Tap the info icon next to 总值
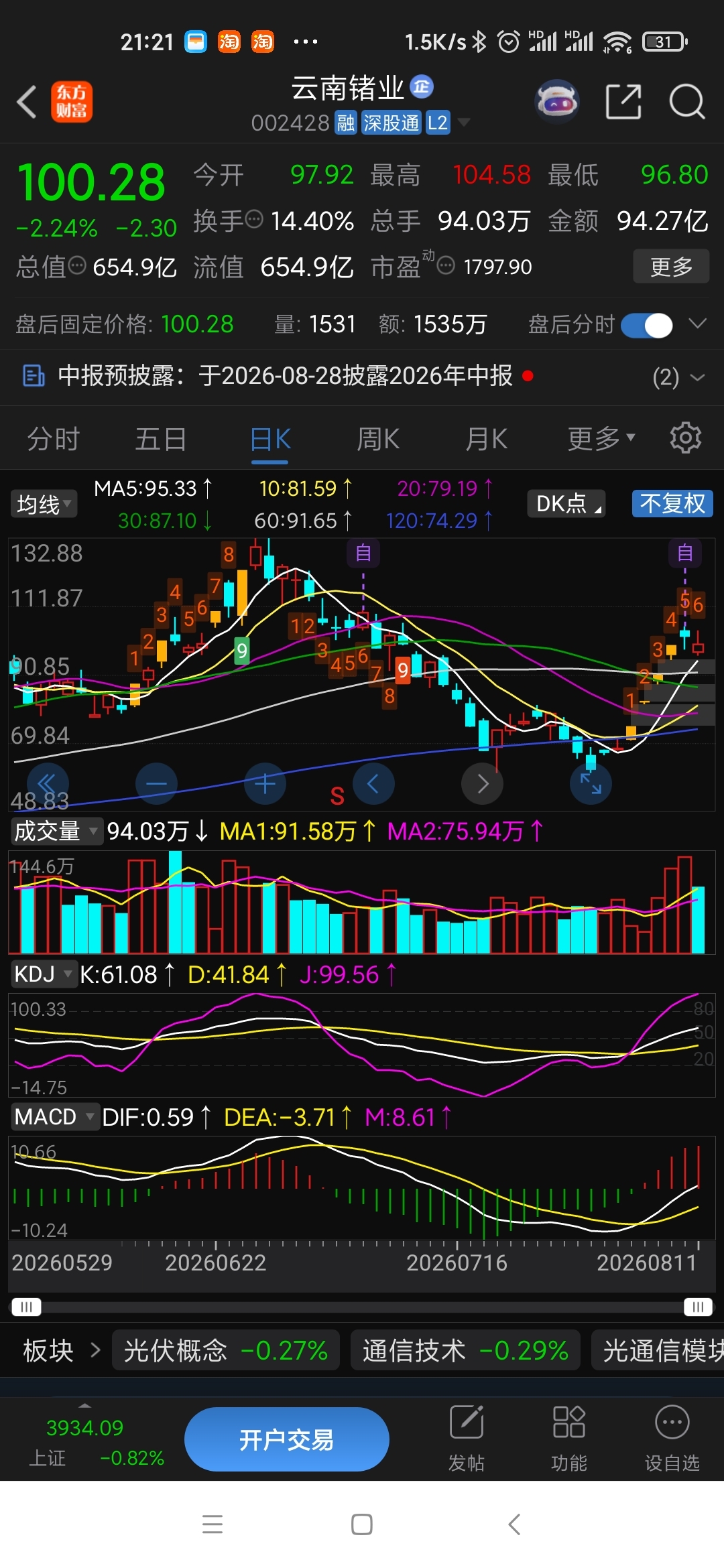 tap(78, 265)
